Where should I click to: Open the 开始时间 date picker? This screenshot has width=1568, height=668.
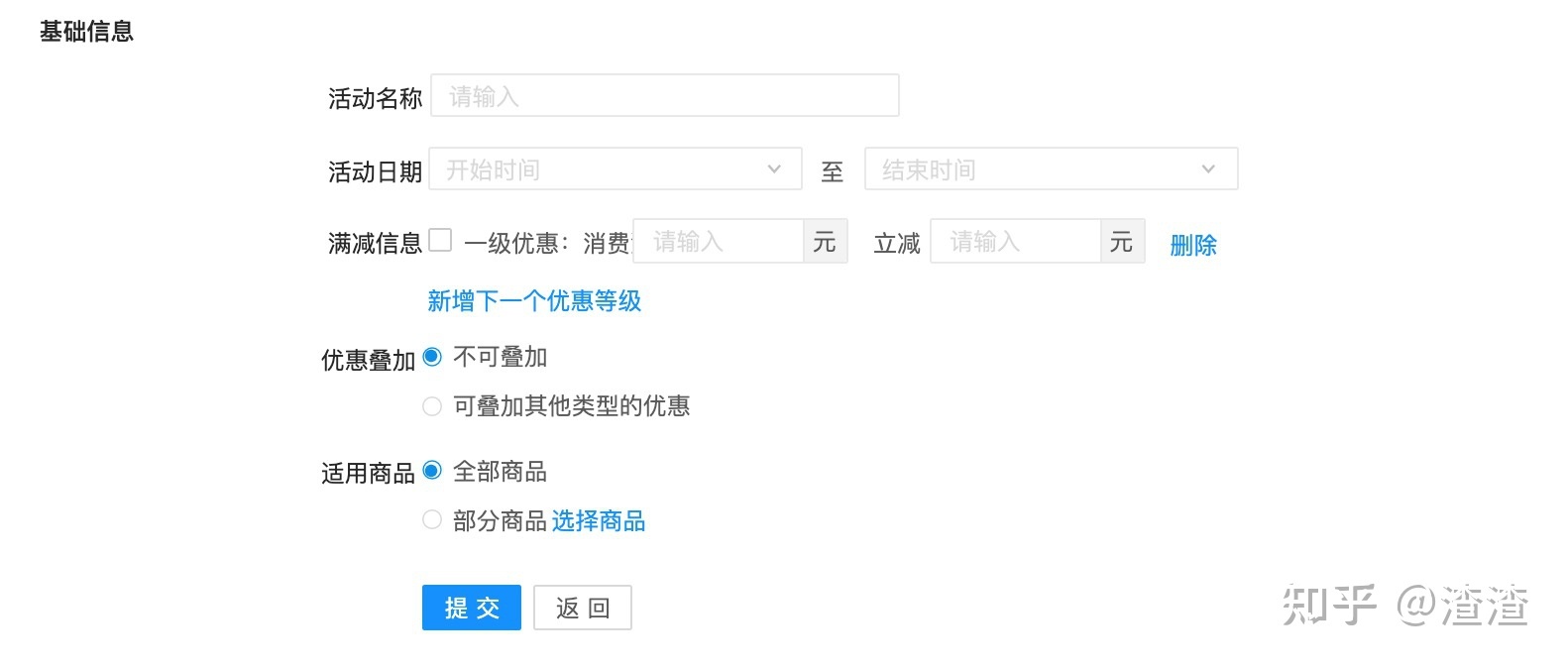point(615,169)
